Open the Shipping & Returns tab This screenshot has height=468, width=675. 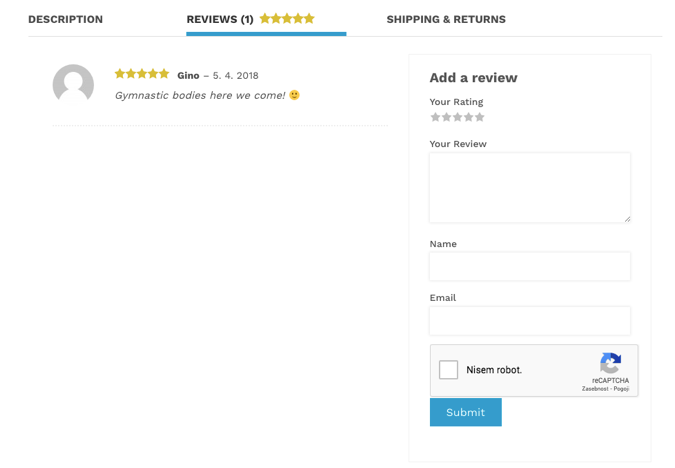pyautogui.click(x=446, y=19)
